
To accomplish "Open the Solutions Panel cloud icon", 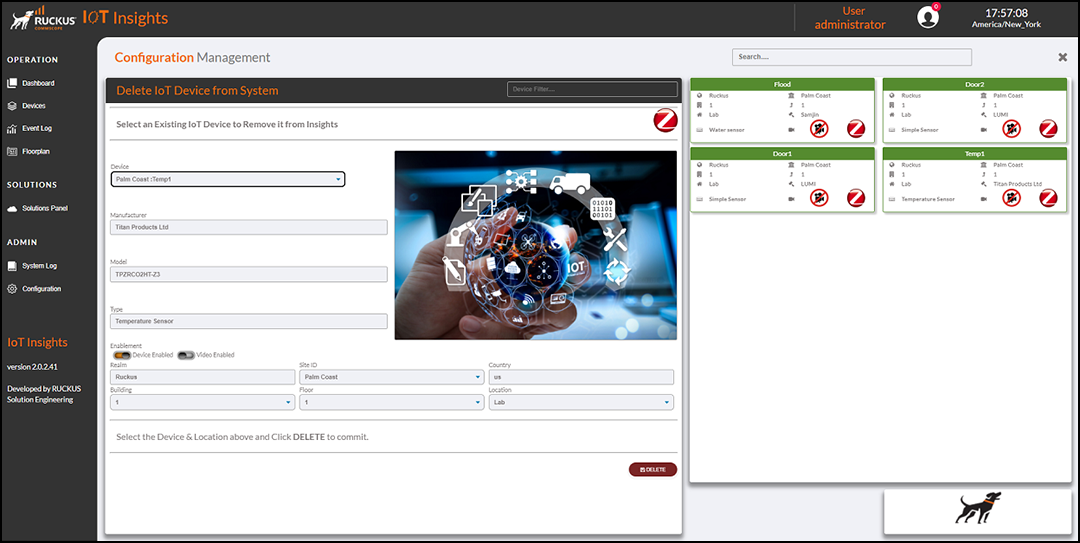I will (12, 208).
